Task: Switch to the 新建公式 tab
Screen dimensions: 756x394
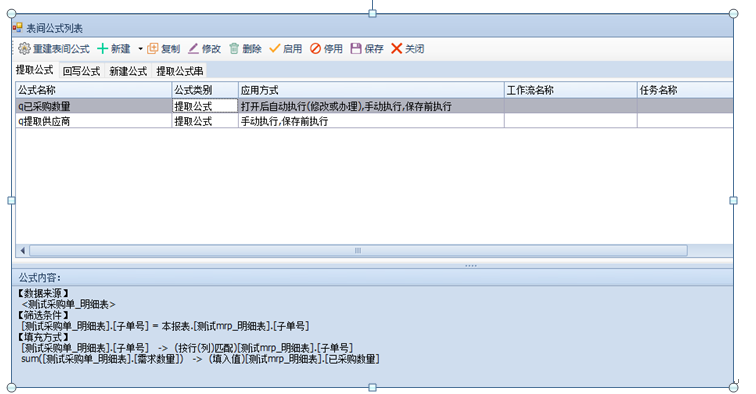Action: (128, 71)
